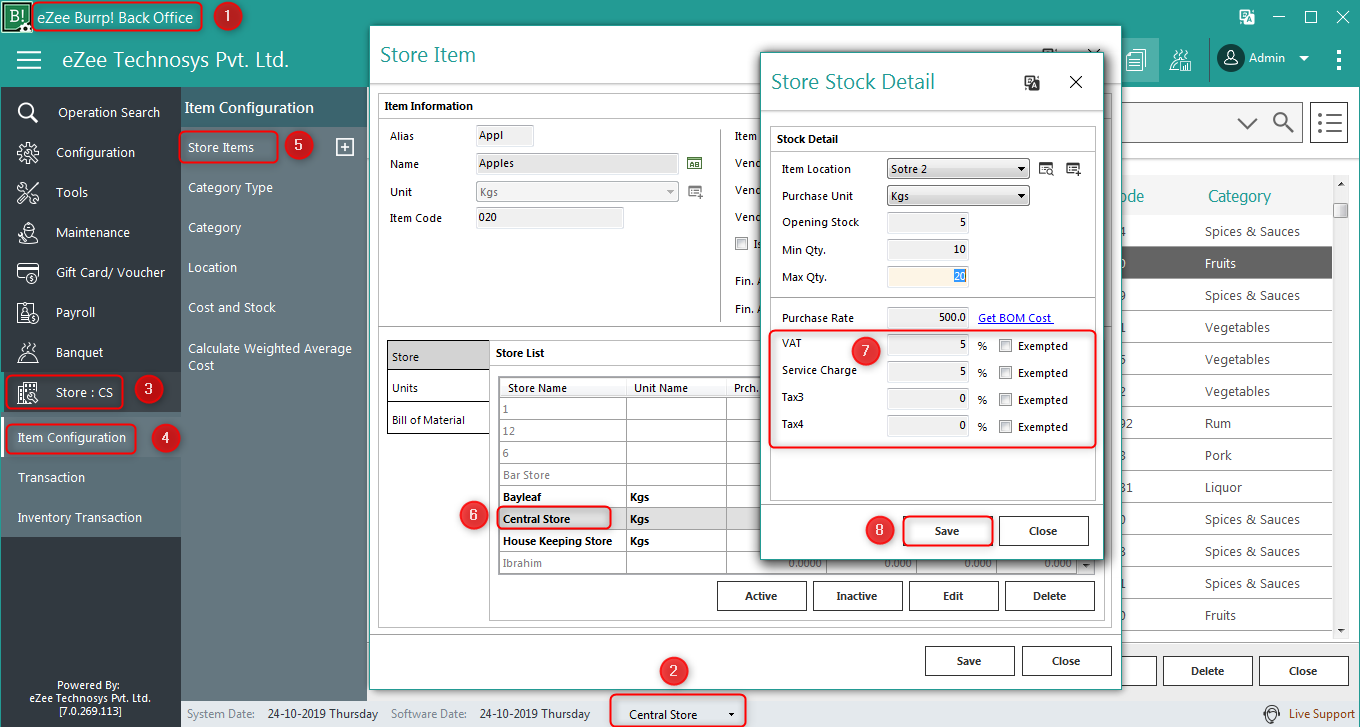Viewport: 1360px width, 727px height.
Task: Click search-location icon next to Item Location
Action: 1046,169
